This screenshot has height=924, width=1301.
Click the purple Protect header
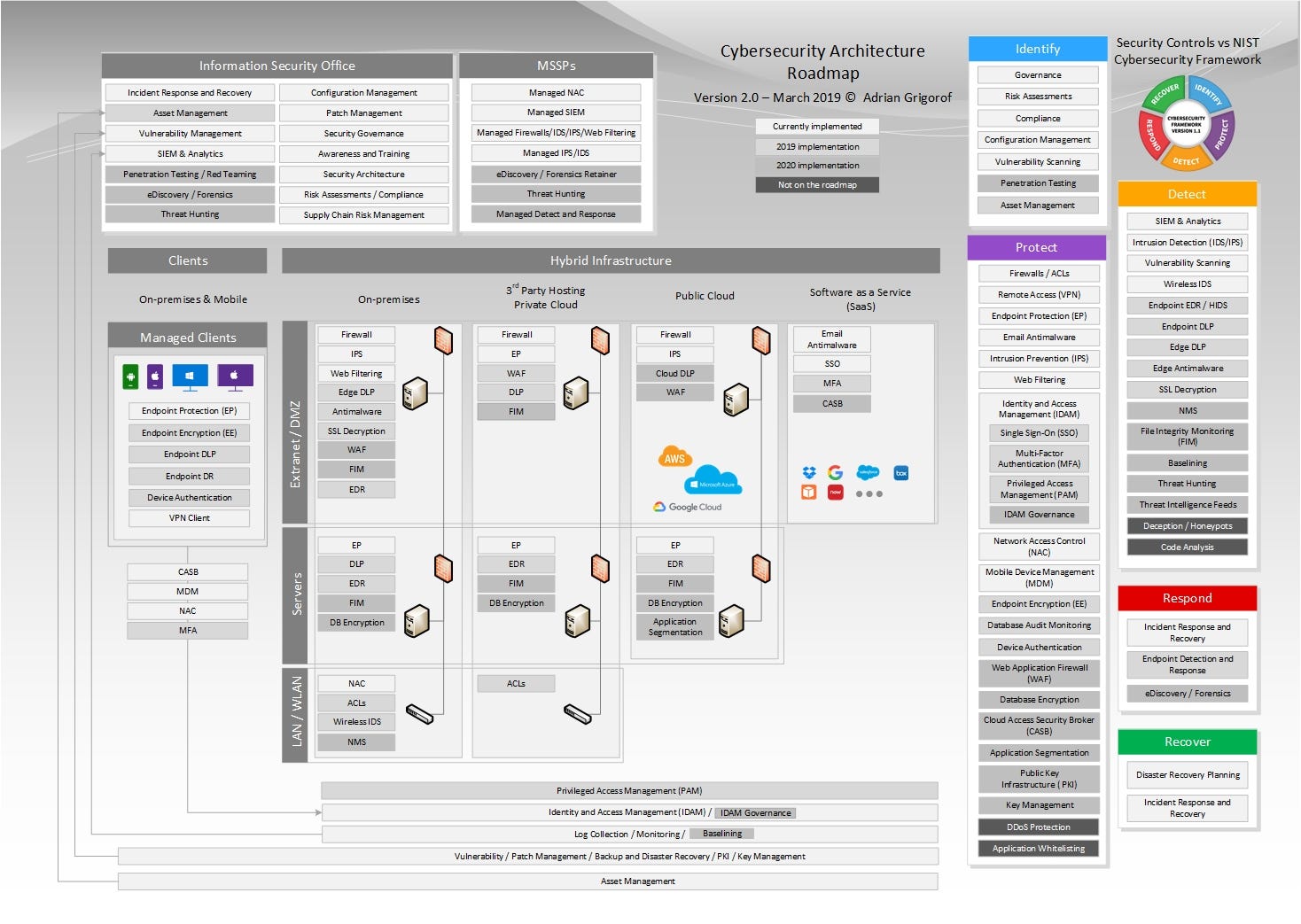point(1037,247)
